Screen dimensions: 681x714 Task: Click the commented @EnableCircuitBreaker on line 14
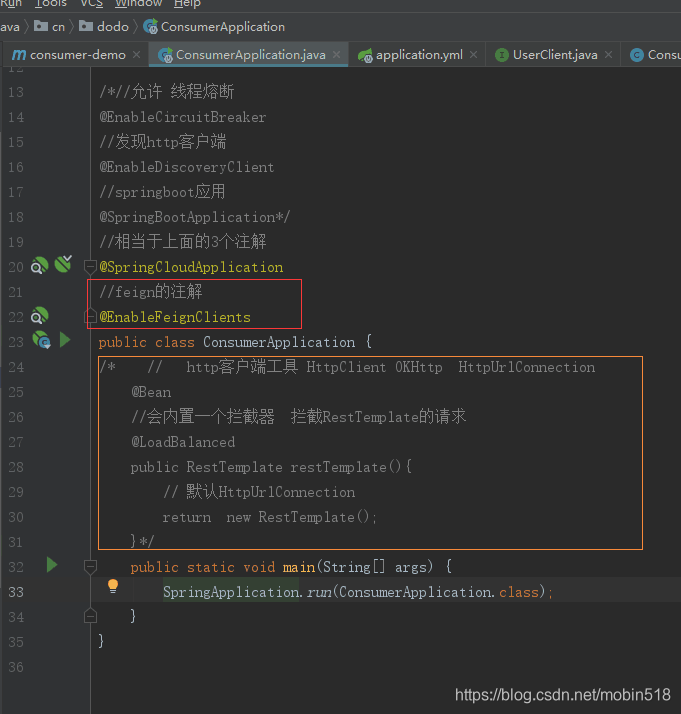183,117
